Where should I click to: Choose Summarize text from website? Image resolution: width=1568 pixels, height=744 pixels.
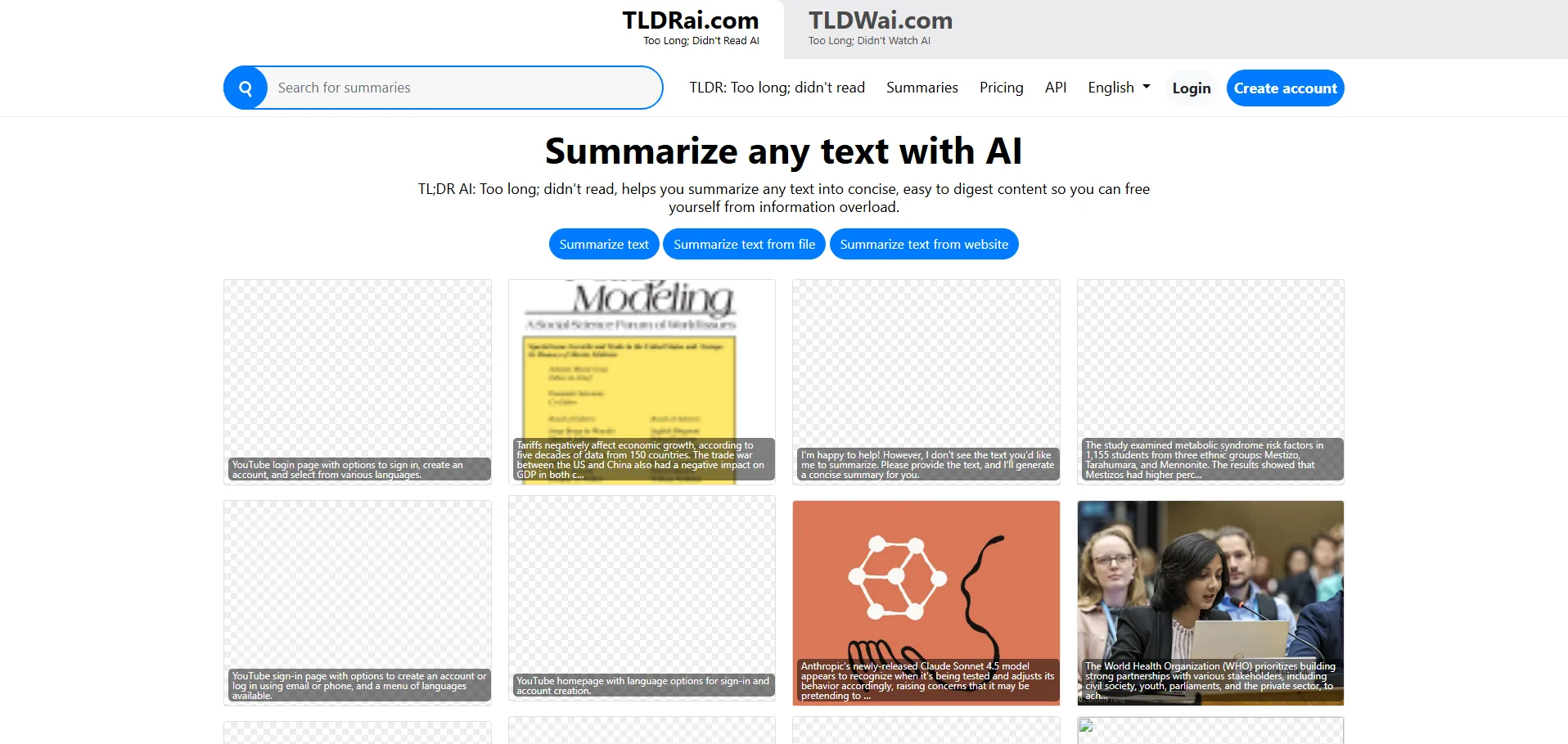click(x=924, y=245)
